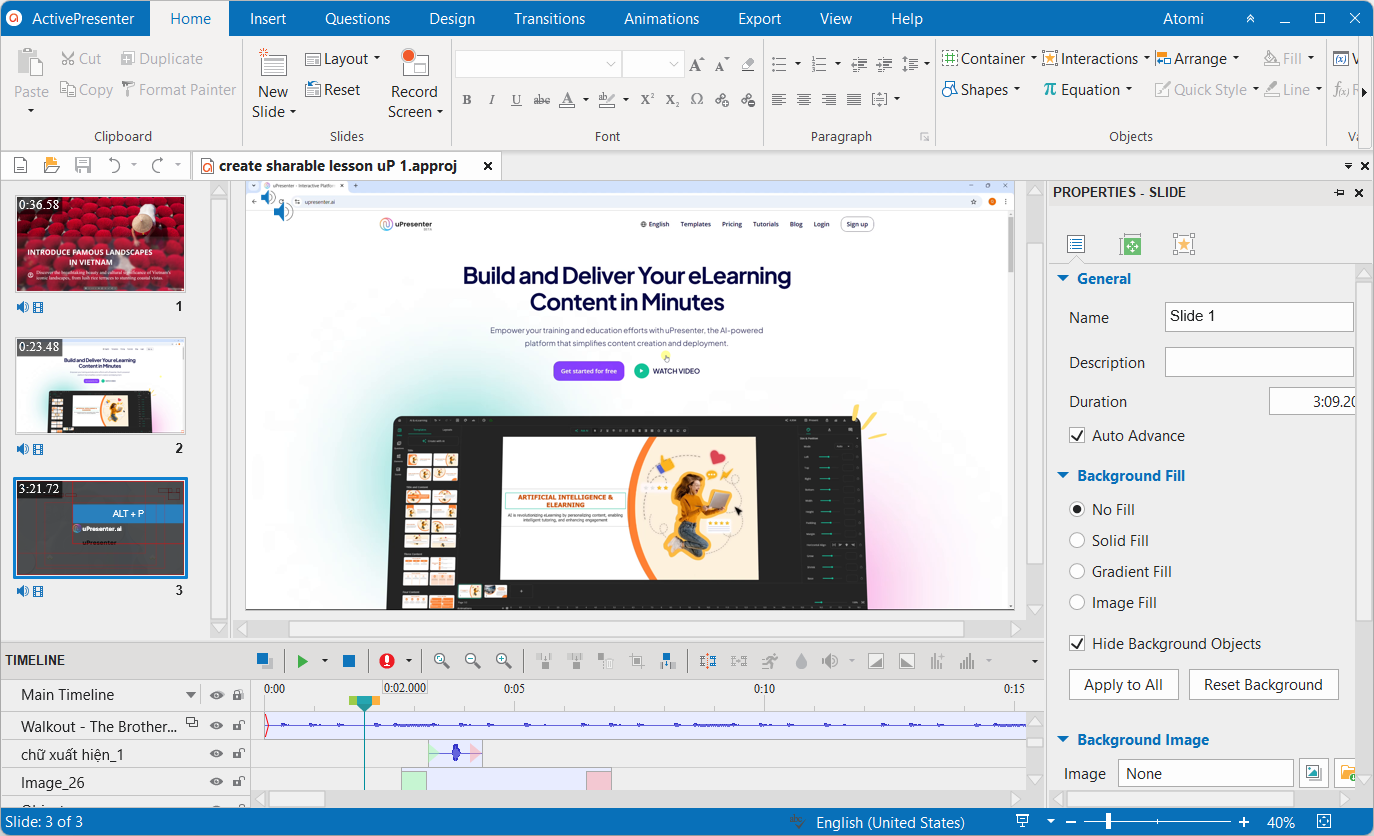Stop timeline playback

[x=349, y=661]
